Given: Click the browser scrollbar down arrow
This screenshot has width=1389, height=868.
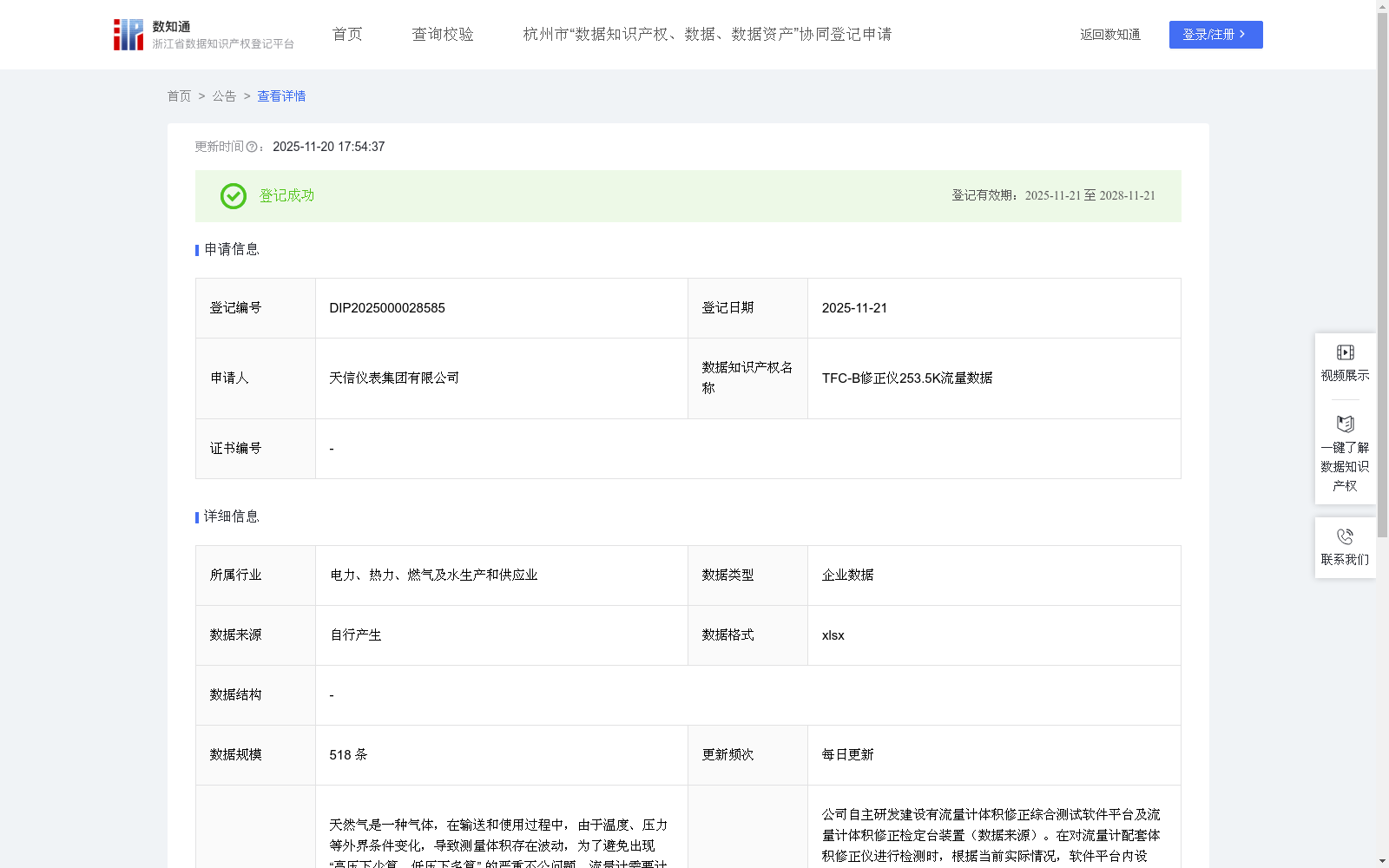Looking at the screenshot, I should (1382, 861).
